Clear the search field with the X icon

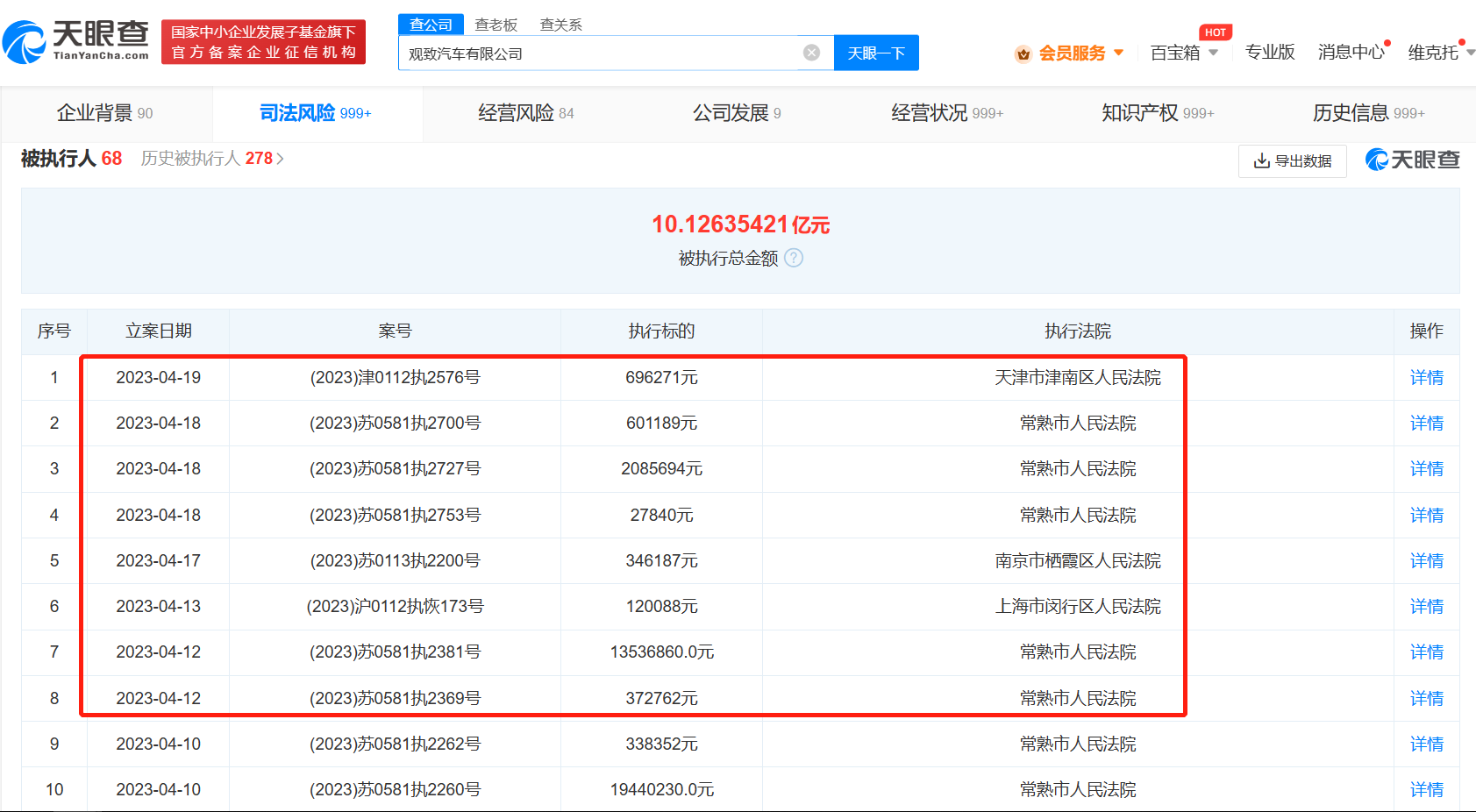click(812, 53)
